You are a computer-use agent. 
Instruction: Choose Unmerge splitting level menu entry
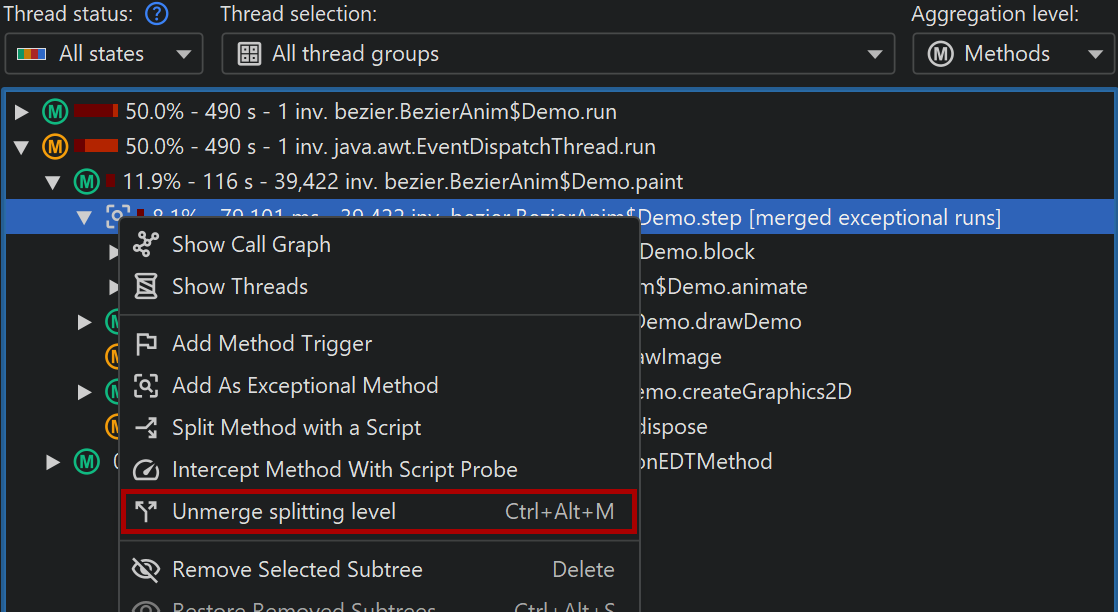click(284, 512)
